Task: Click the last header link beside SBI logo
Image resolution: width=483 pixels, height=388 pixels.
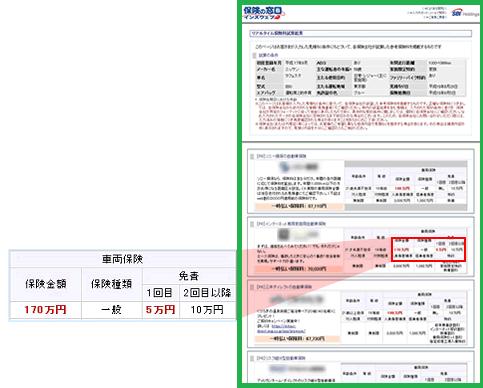Action: tap(435, 17)
